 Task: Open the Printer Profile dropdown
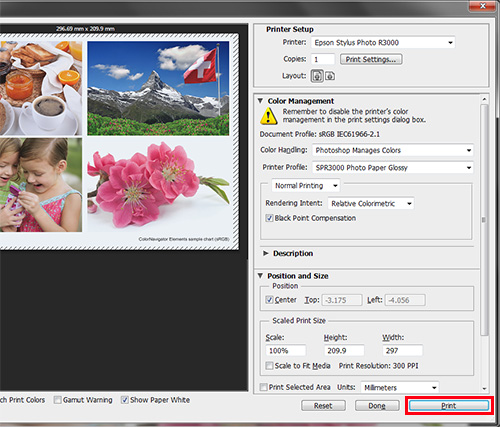tap(393, 168)
